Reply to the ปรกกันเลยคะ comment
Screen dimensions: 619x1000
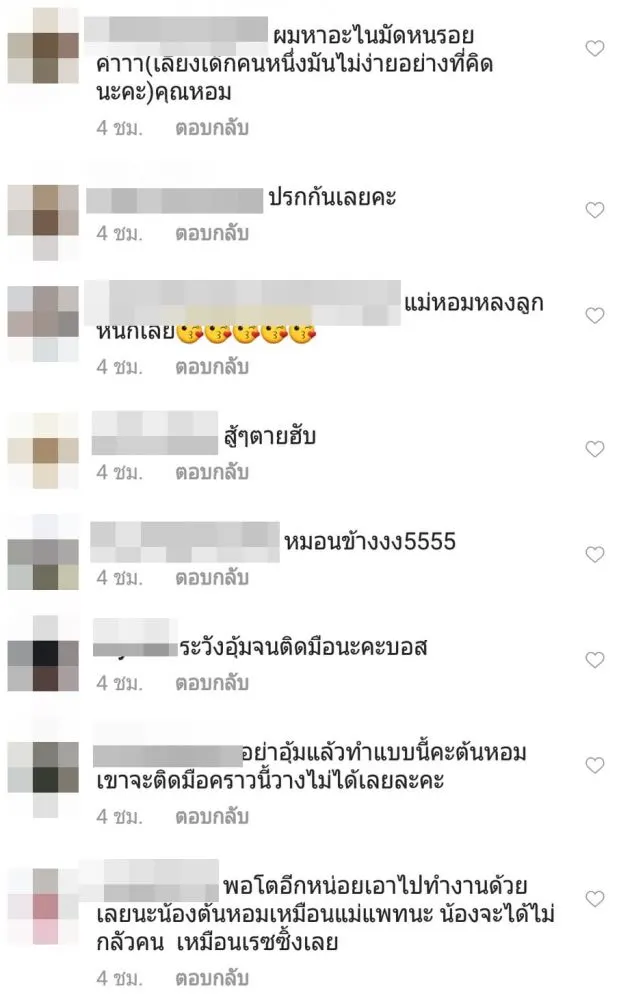pyautogui.click(x=212, y=233)
